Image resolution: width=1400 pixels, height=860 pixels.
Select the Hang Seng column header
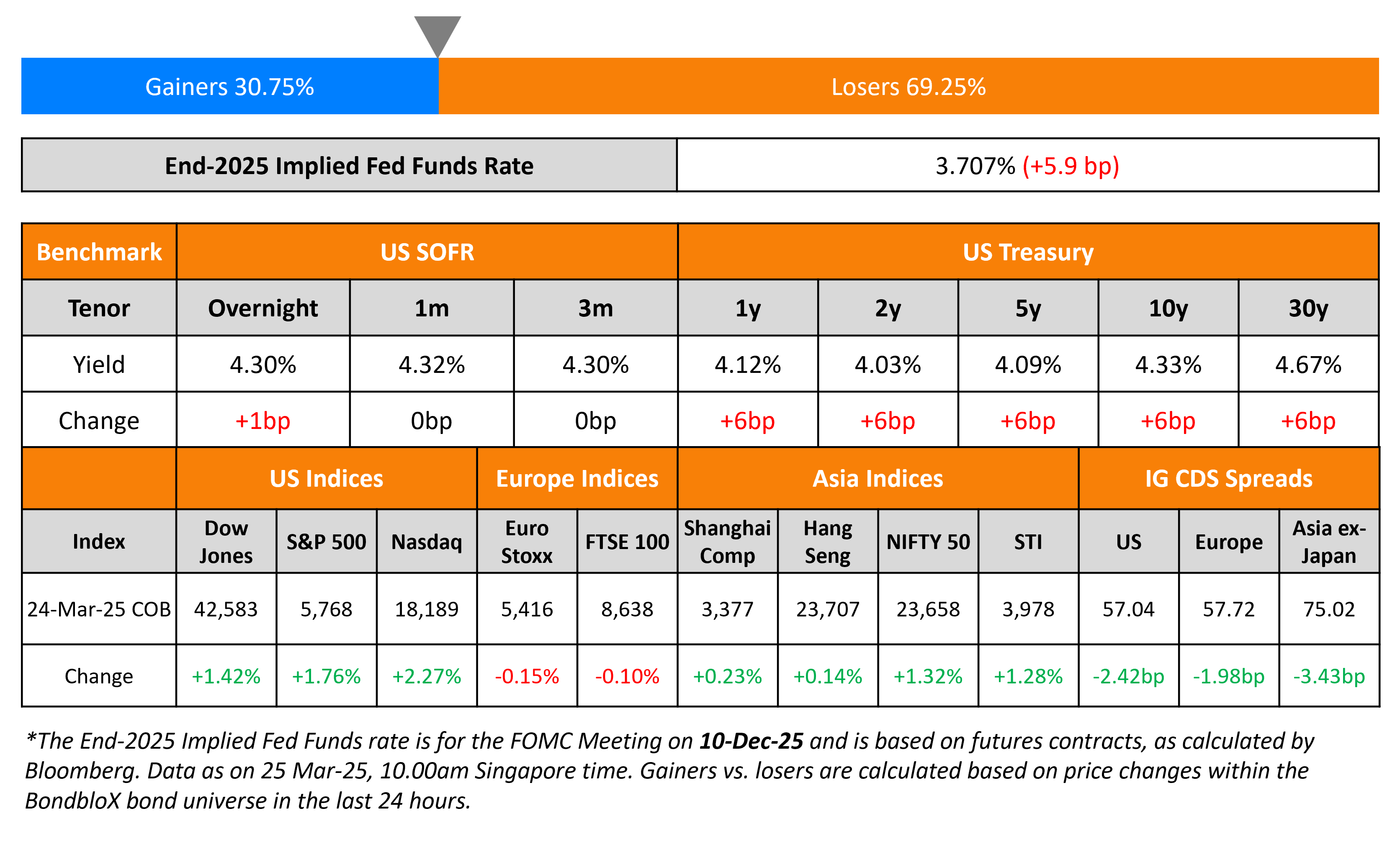(x=827, y=542)
